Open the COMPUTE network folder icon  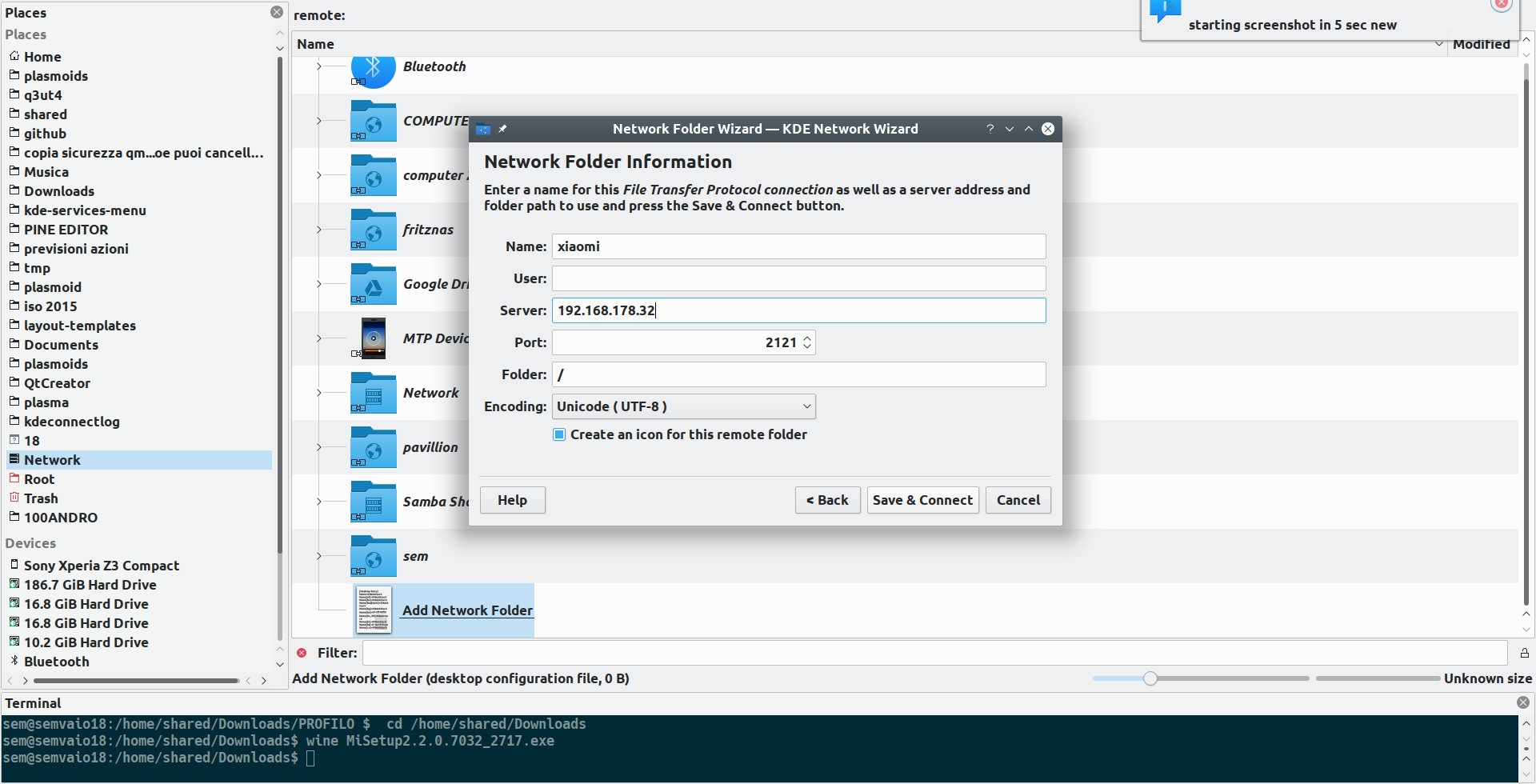point(373,121)
